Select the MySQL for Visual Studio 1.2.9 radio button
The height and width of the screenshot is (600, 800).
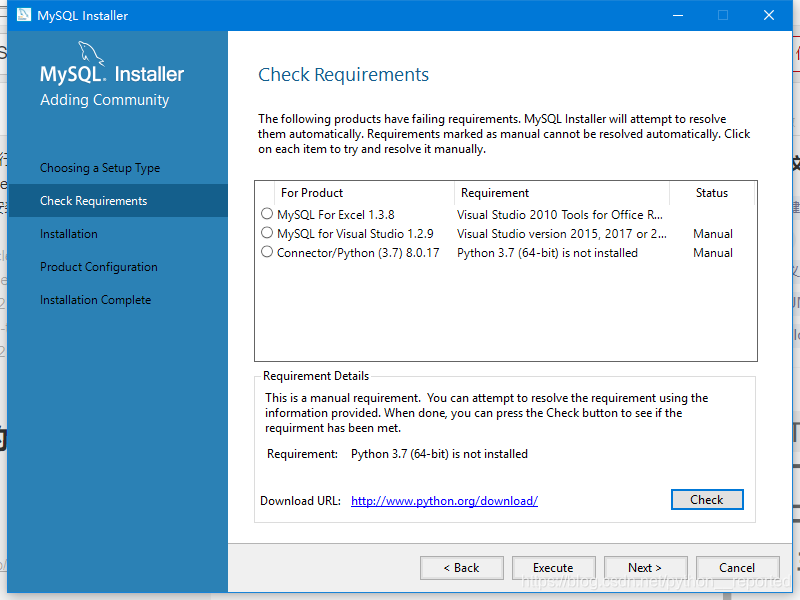tap(267, 233)
